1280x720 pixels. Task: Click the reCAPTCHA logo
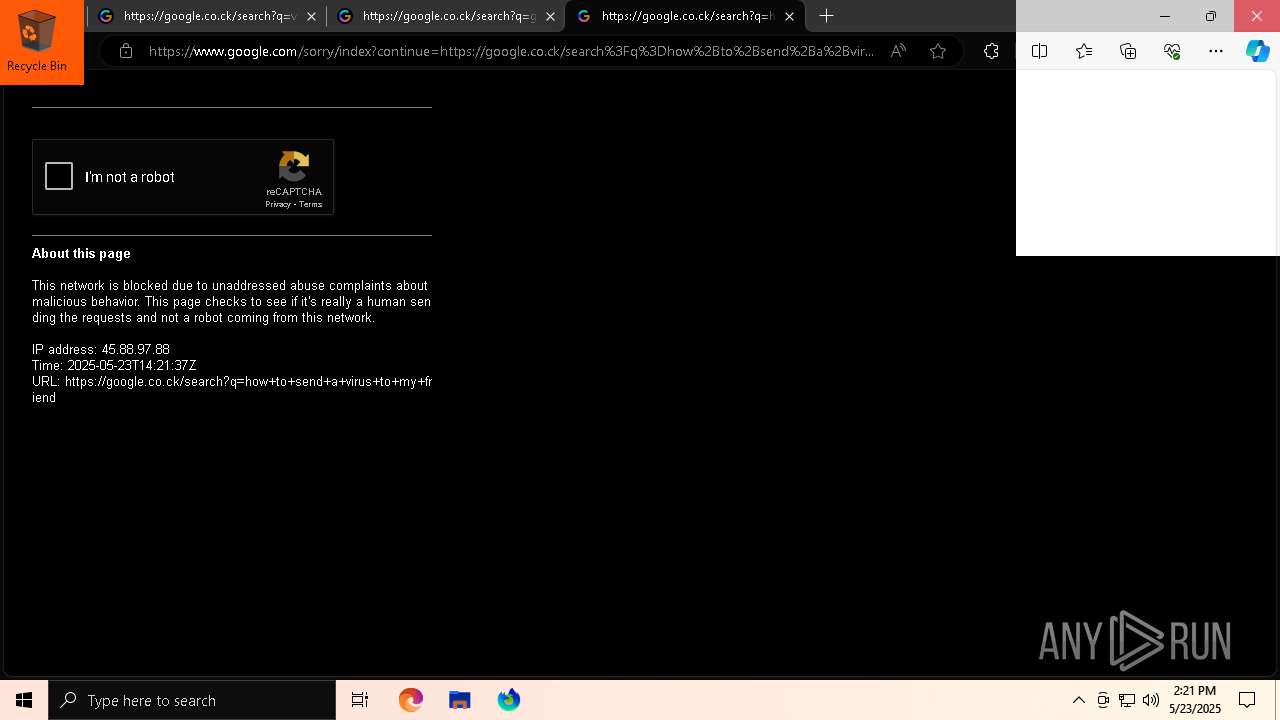(x=294, y=166)
